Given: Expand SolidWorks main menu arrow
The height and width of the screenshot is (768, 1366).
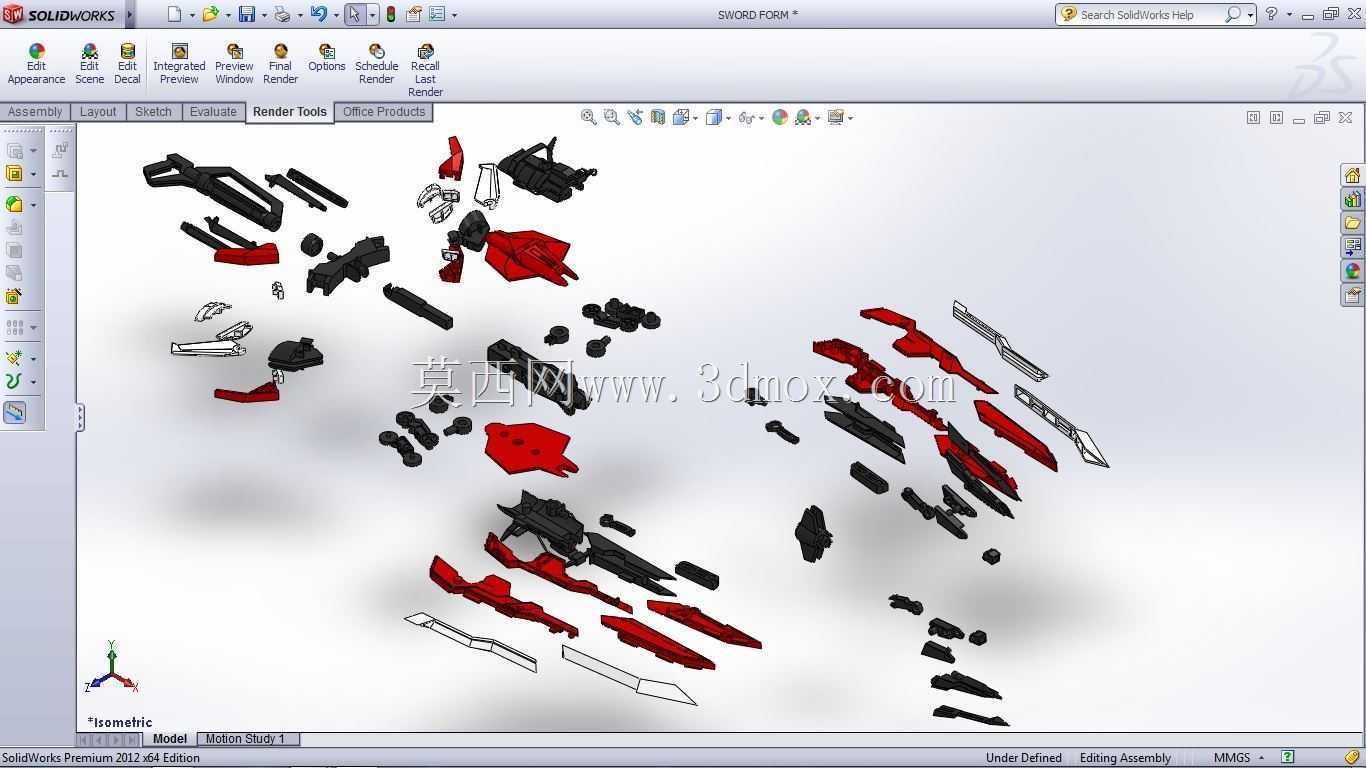Looking at the screenshot, I should (x=129, y=14).
